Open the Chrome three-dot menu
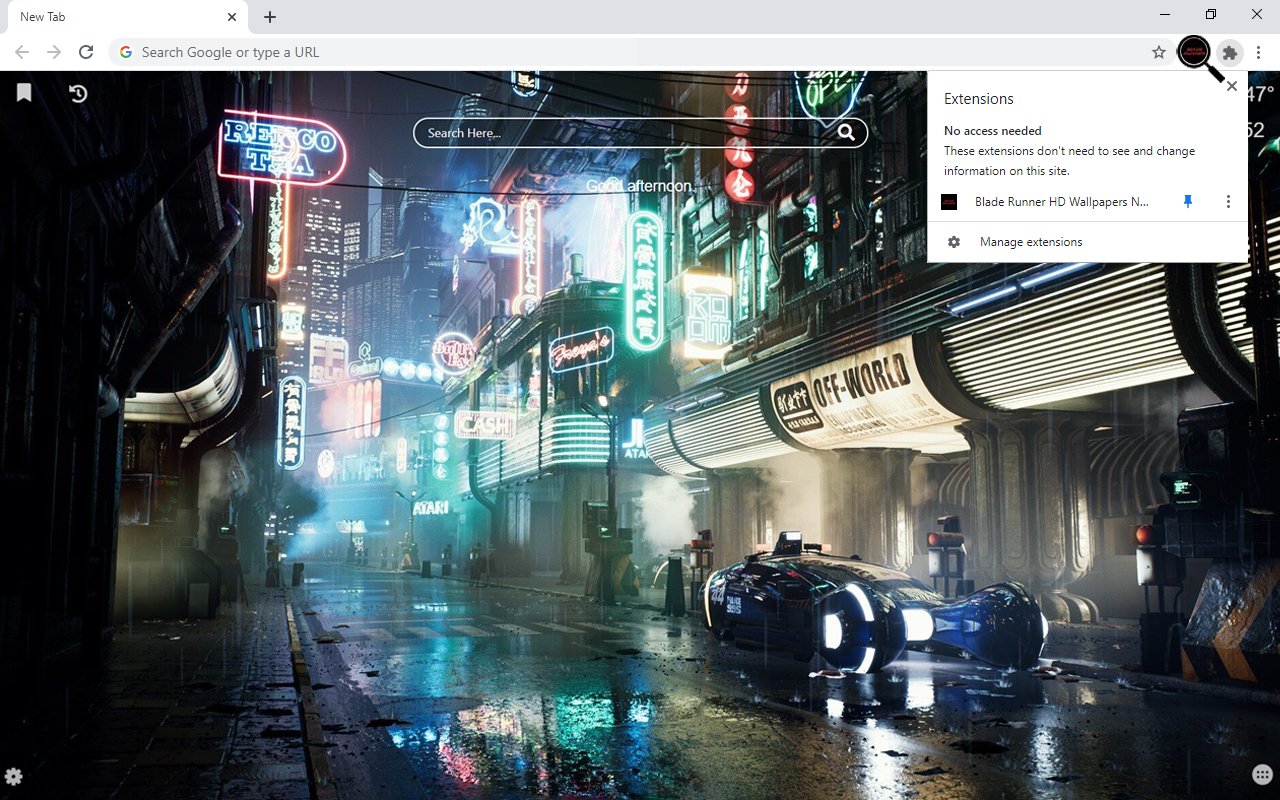Image resolution: width=1280 pixels, height=800 pixels. click(x=1259, y=52)
